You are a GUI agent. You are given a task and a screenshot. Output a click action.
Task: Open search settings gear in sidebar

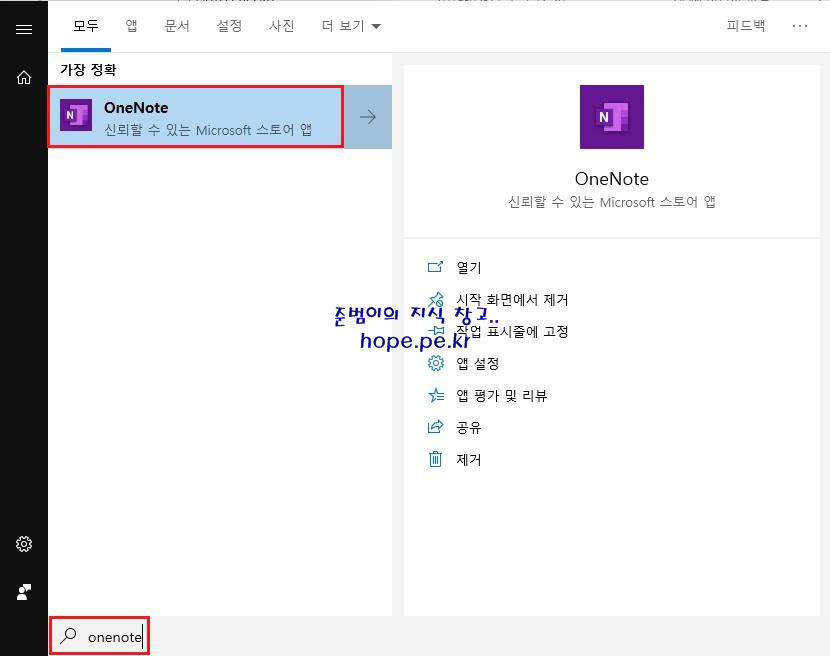24,544
